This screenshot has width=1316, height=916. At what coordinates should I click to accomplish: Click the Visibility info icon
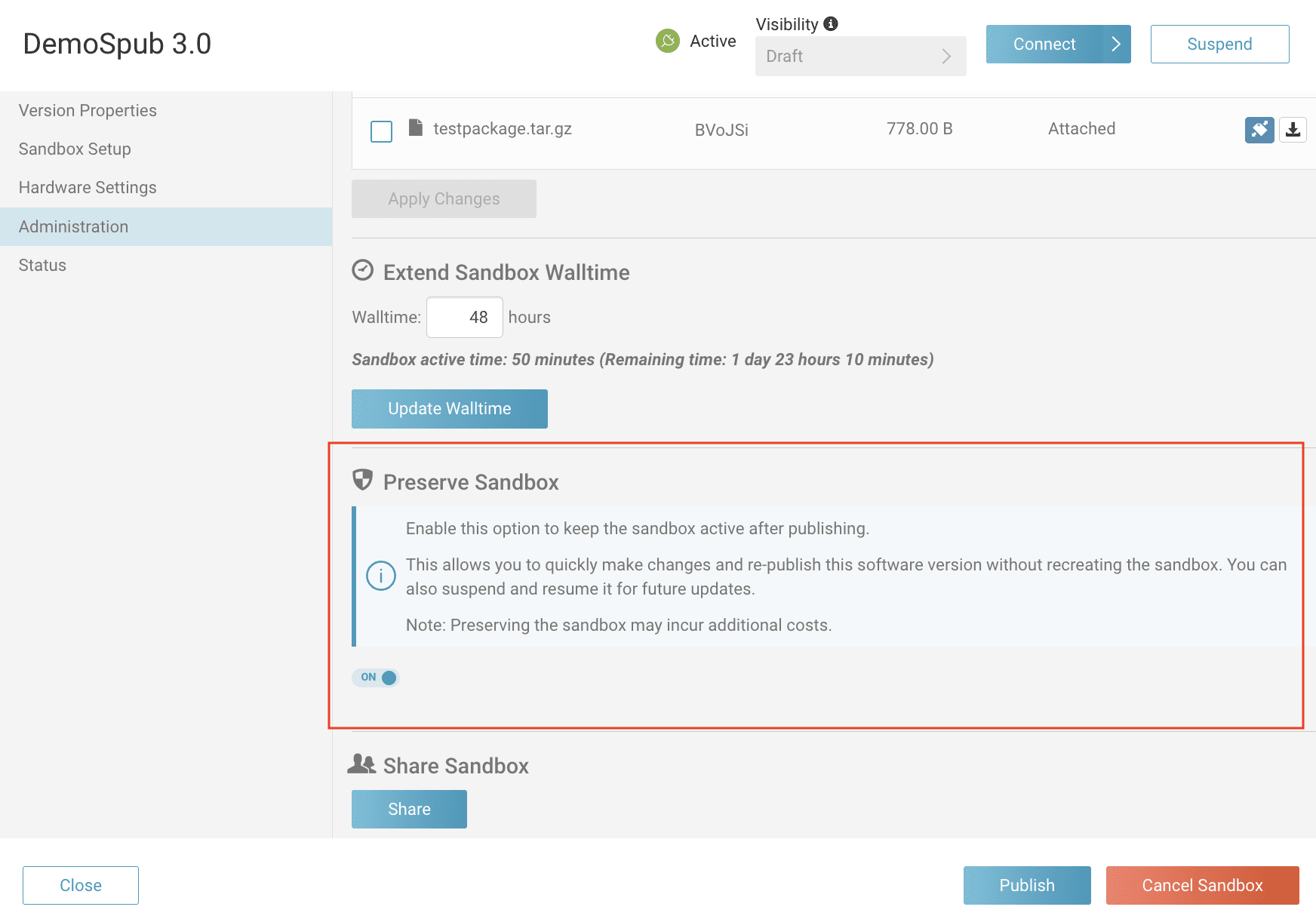click(831, 23)
